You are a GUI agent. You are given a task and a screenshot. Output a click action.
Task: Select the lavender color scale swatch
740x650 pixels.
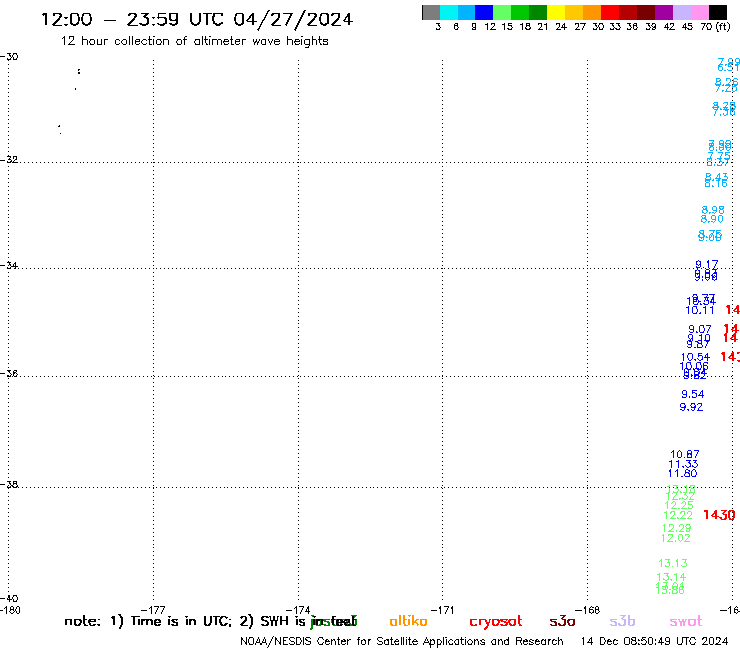pyautogui.click(x=682, y=12)
